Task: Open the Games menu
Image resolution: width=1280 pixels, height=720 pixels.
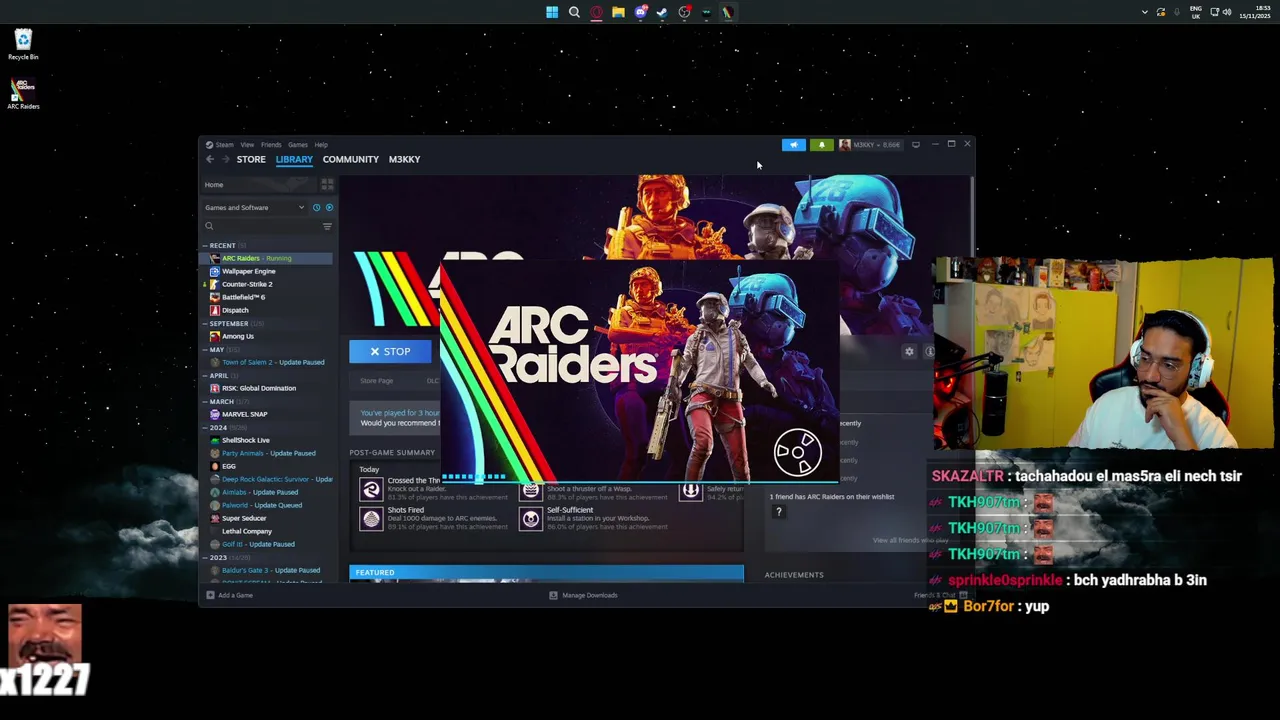Action: [x=298, y=144]
